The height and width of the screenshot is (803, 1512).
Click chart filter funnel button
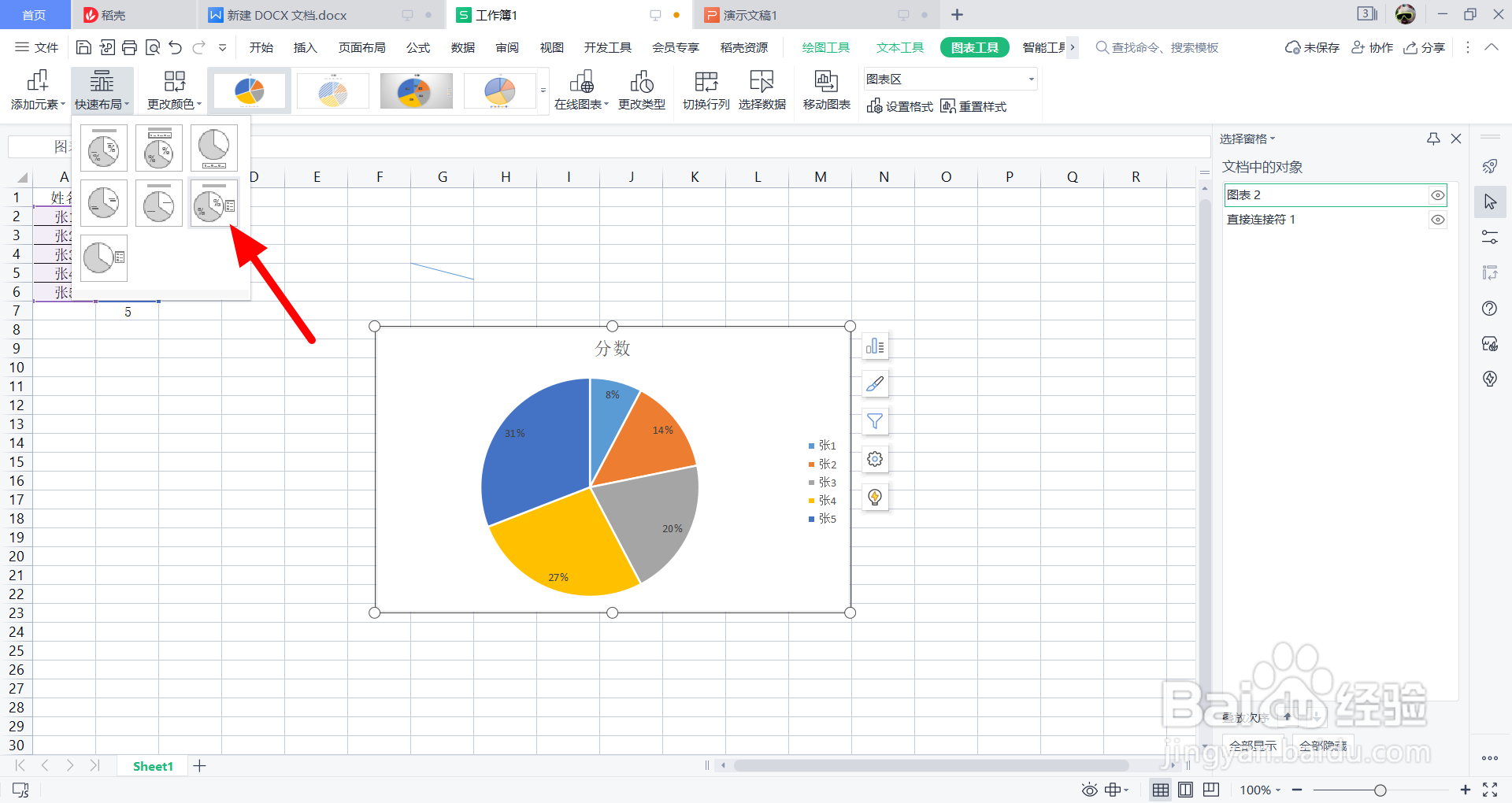pyautogui.click(x=875, y=422)
